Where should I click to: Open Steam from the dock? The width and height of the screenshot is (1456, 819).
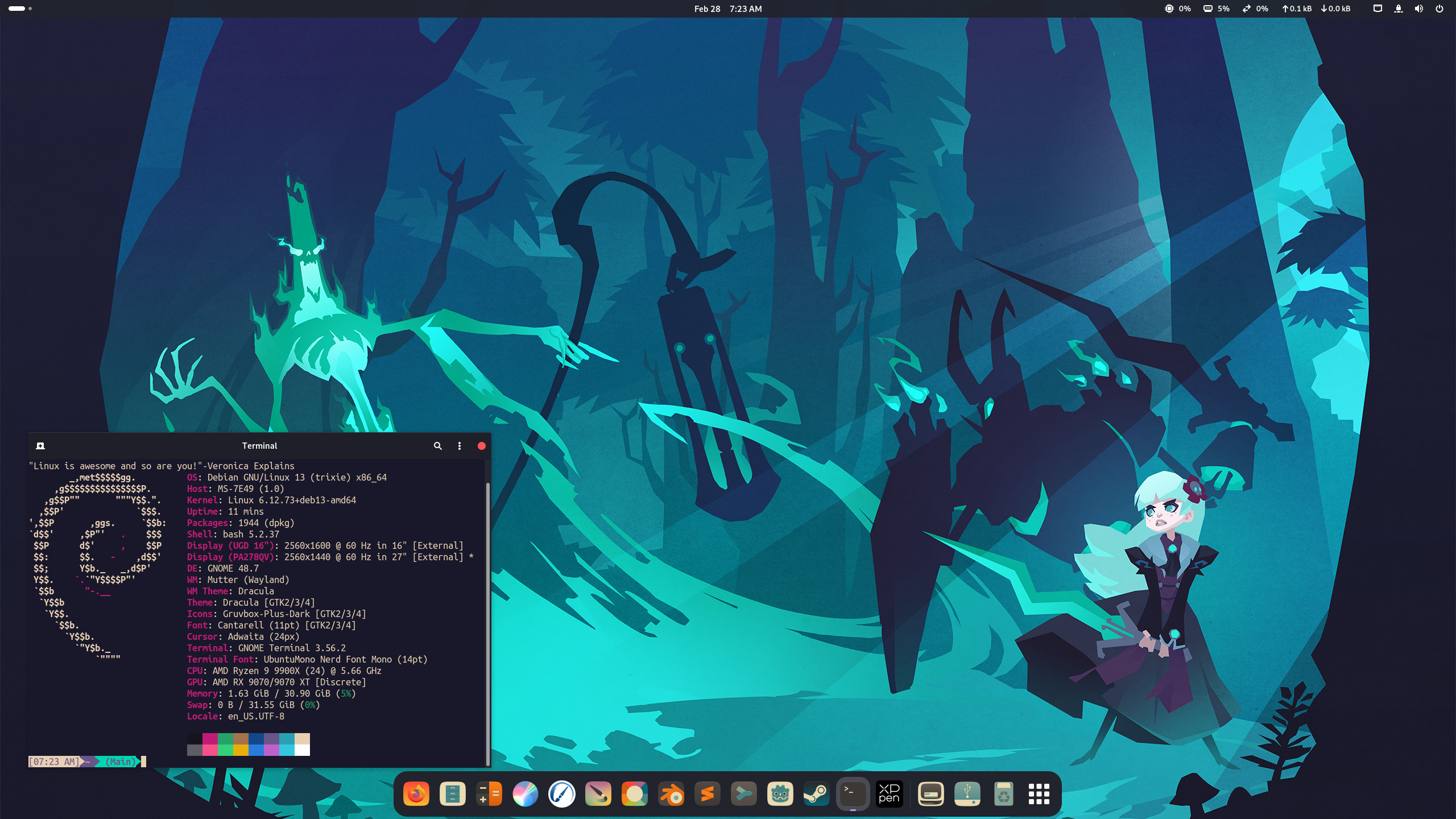pos(817,794)
